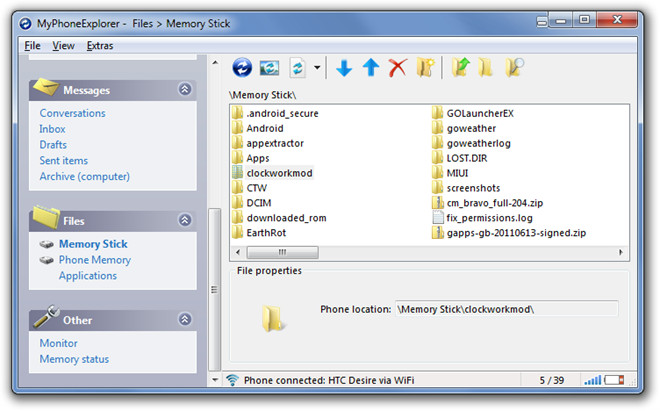Open Memory status link
This screenshot has width=660, height=411.
click(74, 359)
